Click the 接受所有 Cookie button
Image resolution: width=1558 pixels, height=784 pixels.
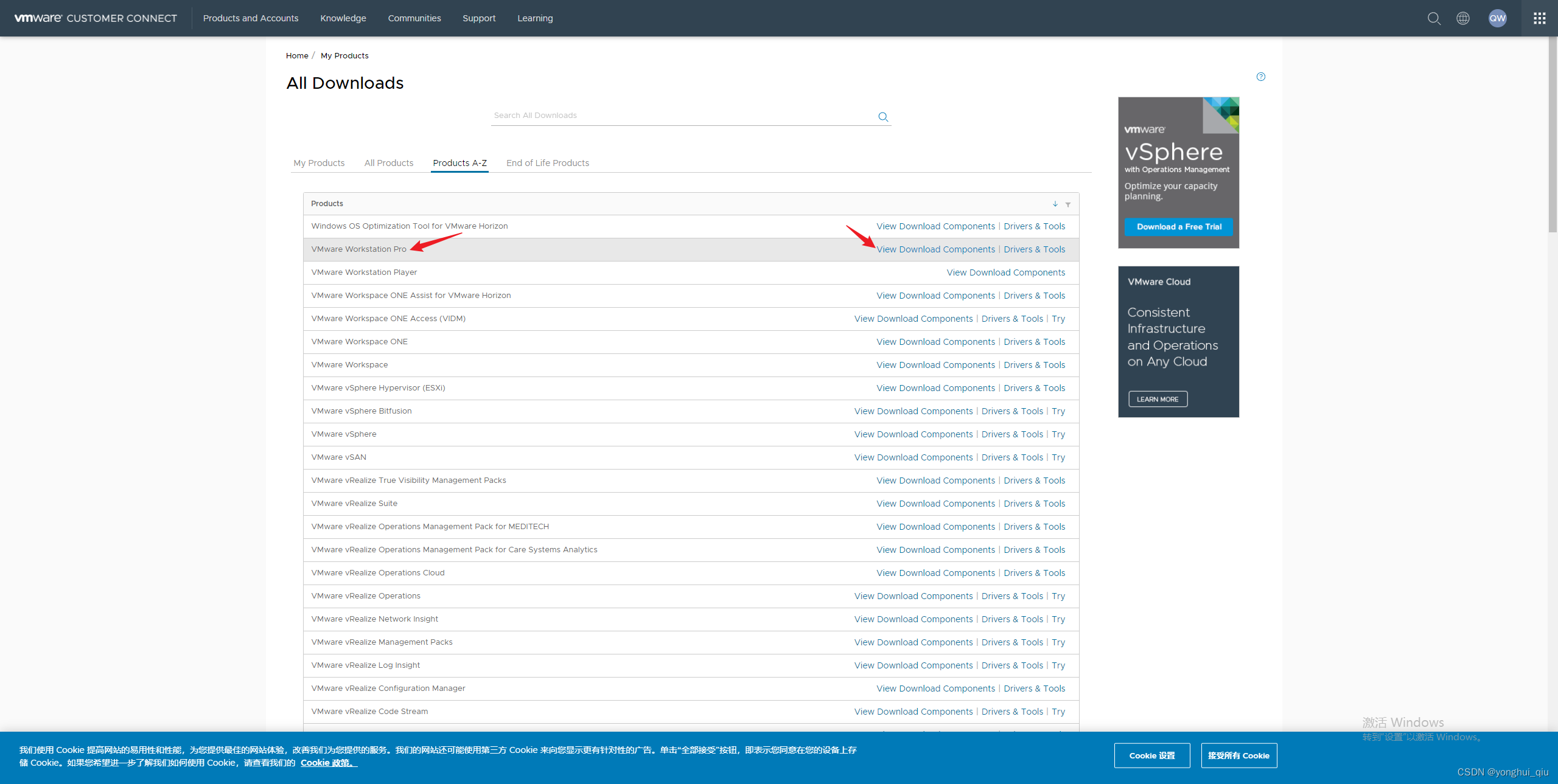tap(1239, 755)
